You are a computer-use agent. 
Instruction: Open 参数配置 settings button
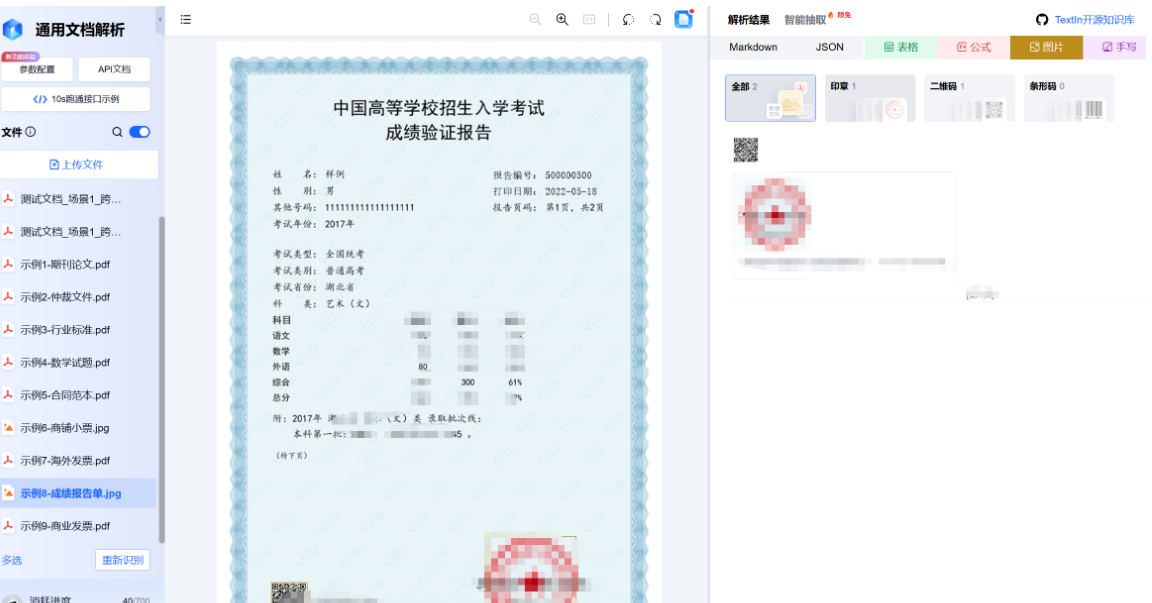pos(37,69)
